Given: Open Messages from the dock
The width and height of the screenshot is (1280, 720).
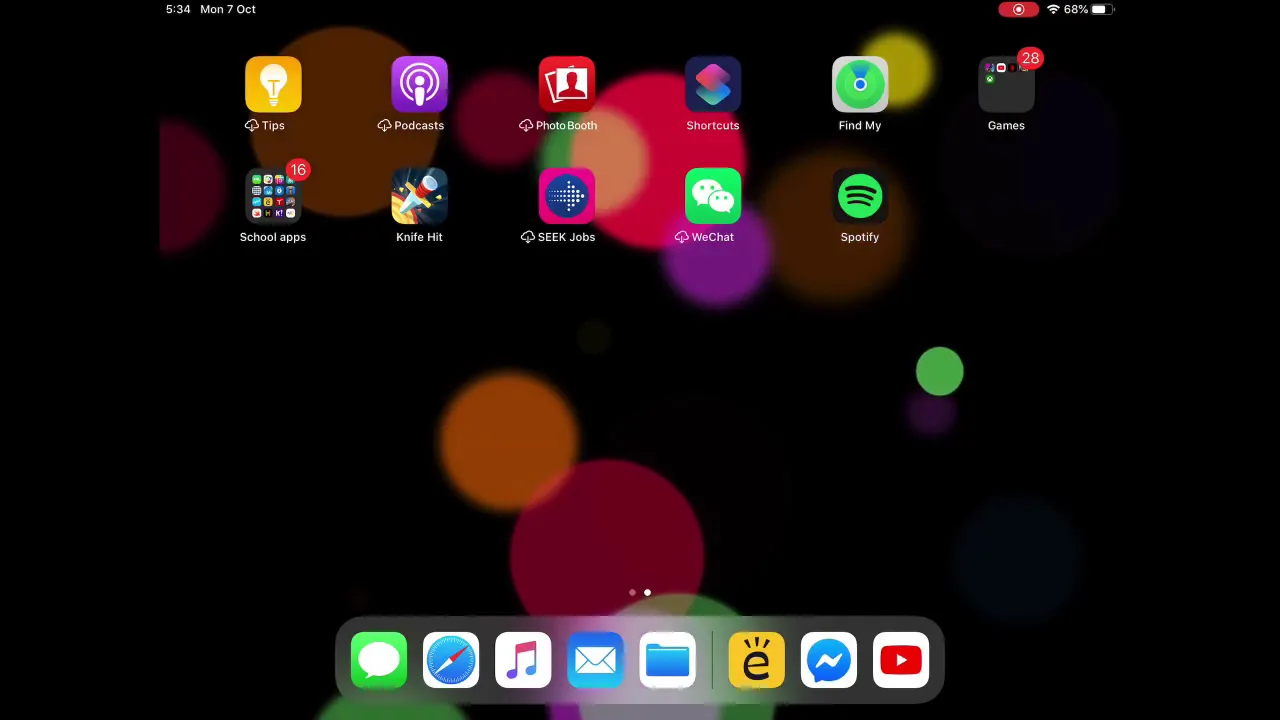Looking at the screenshot, I should click(x=379, y=660).
